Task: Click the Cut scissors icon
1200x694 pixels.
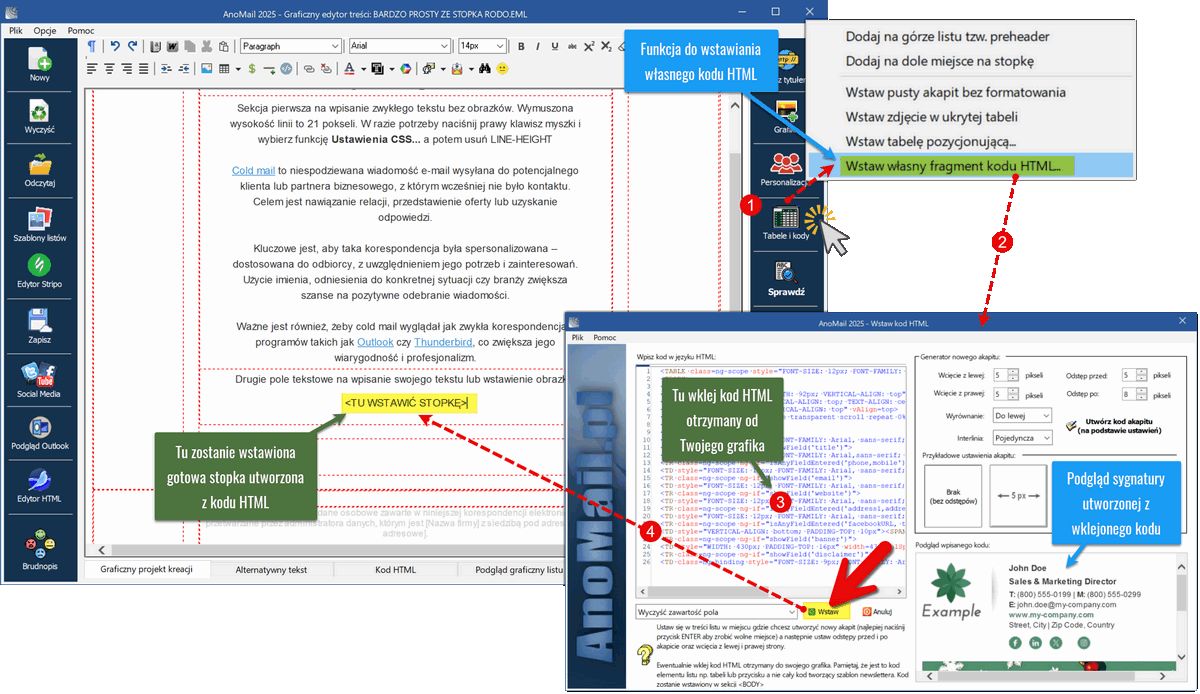Action: pyautogui.click(x=206, y=46)
